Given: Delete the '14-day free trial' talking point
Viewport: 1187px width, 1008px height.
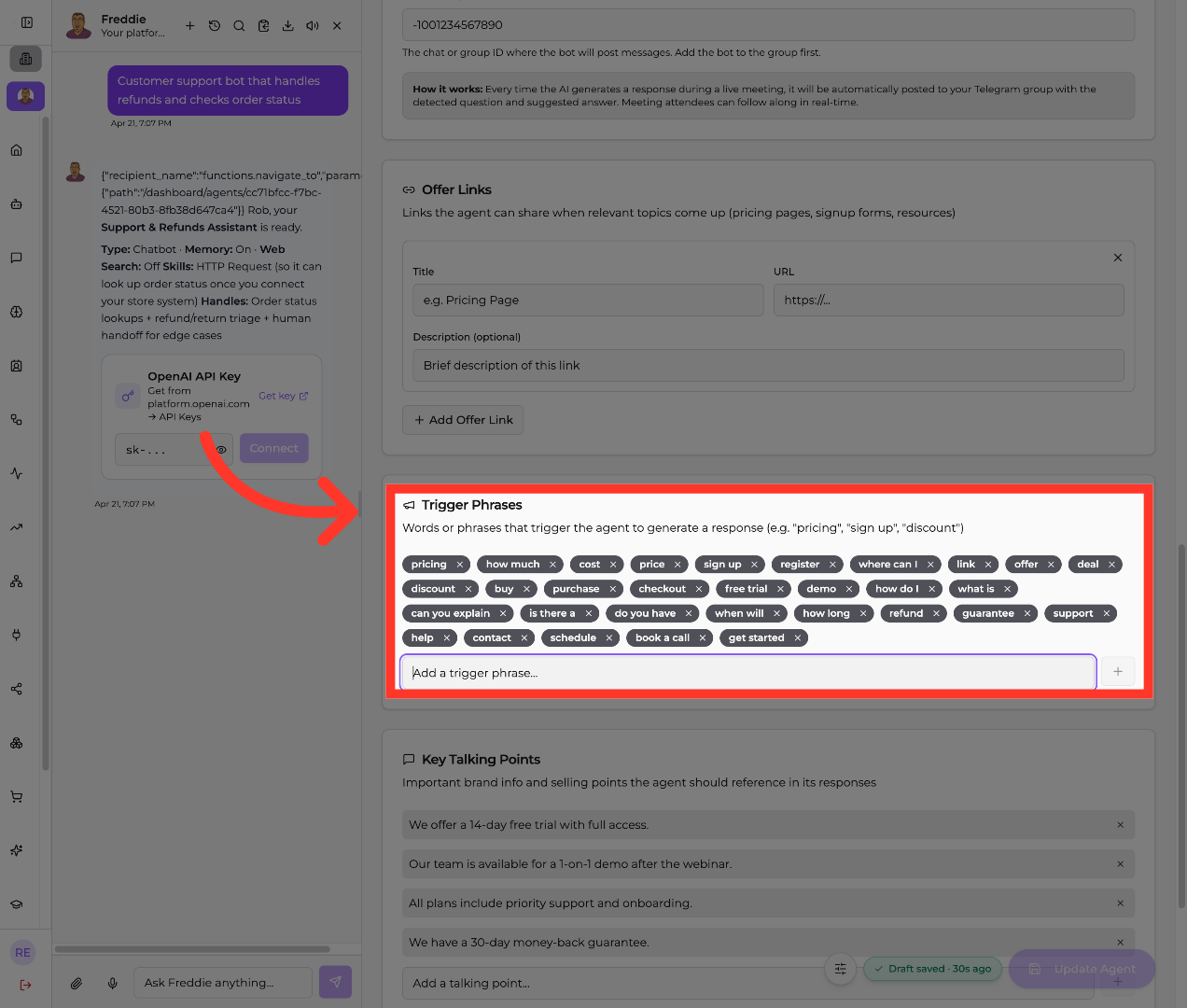Looking at the screenshot, I should (x=1121, y=825).
